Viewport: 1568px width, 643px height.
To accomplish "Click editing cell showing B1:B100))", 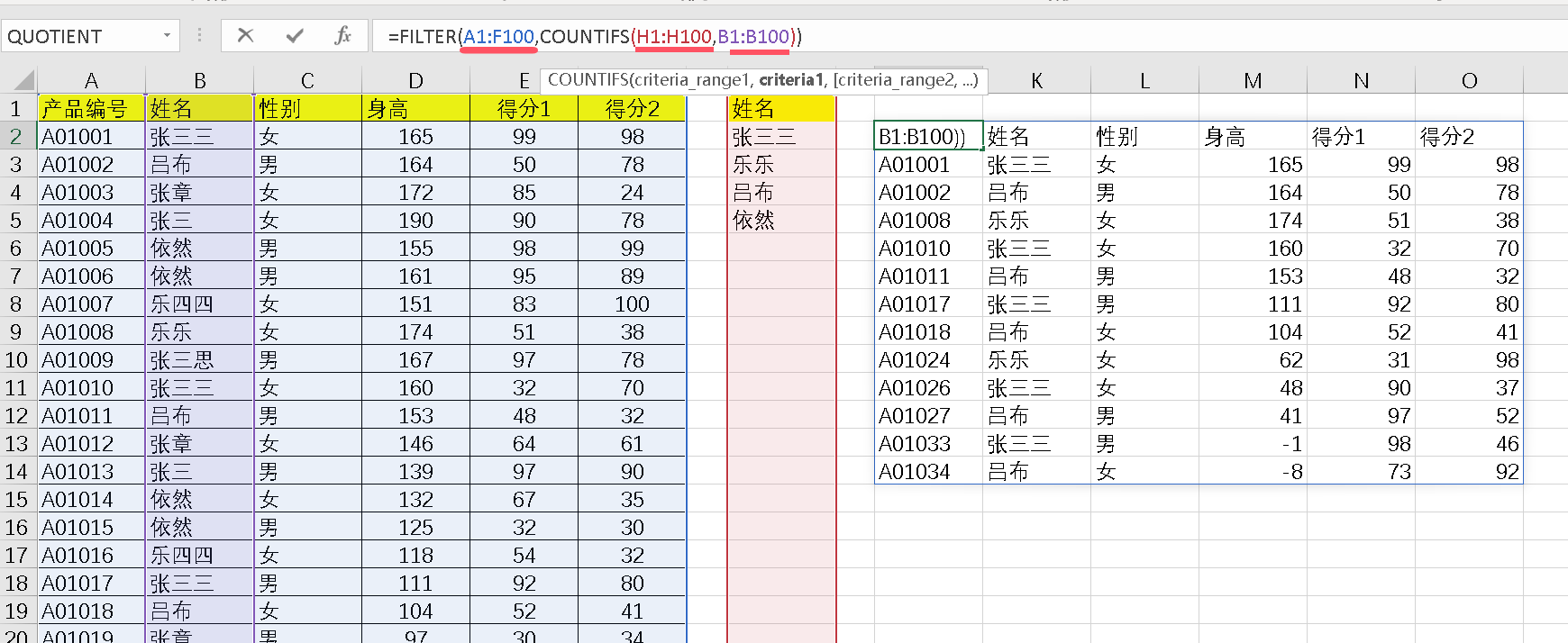I will click(x=928, y=136).
